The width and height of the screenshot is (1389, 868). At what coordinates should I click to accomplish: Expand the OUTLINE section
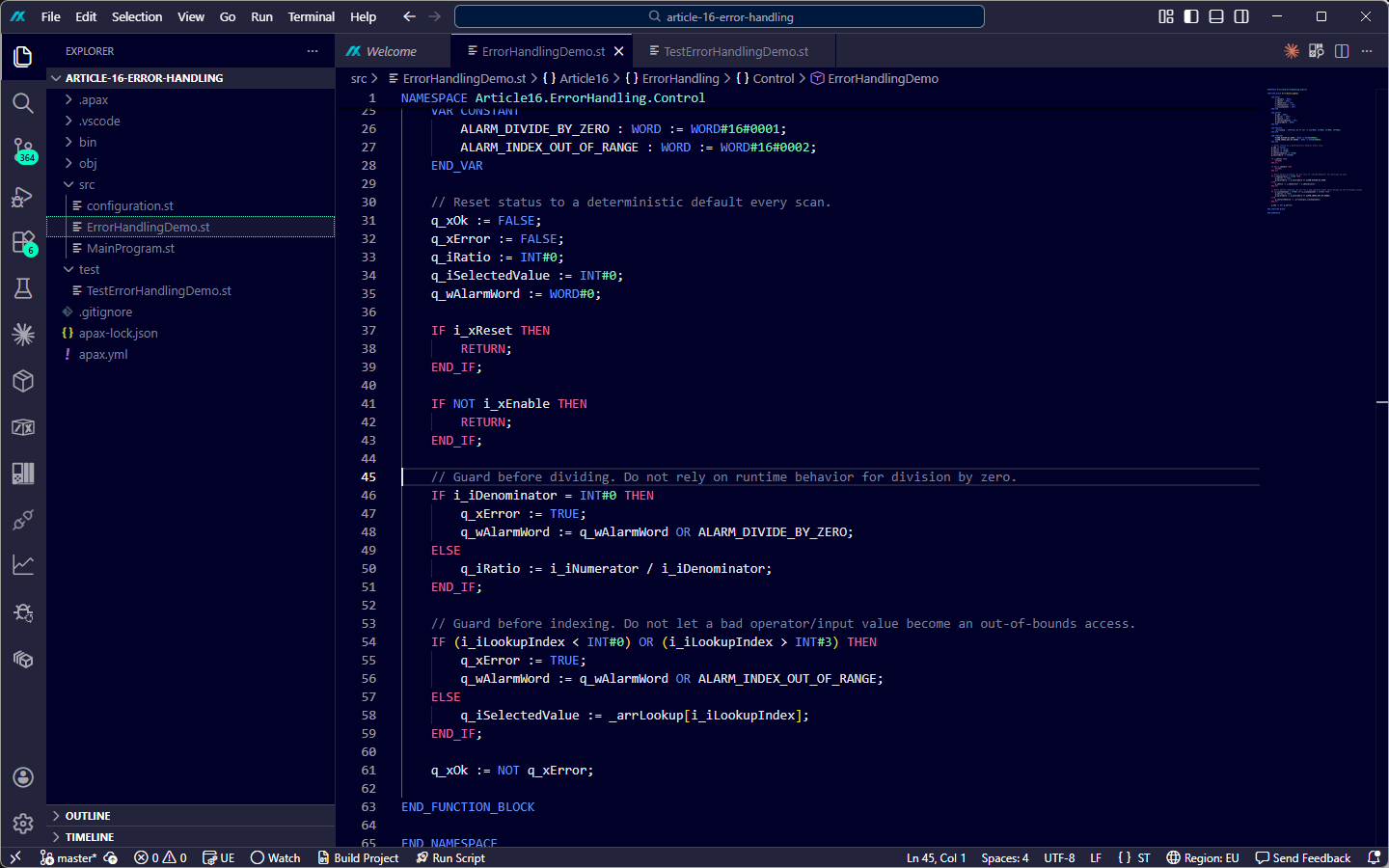click(x=190, y=816)
